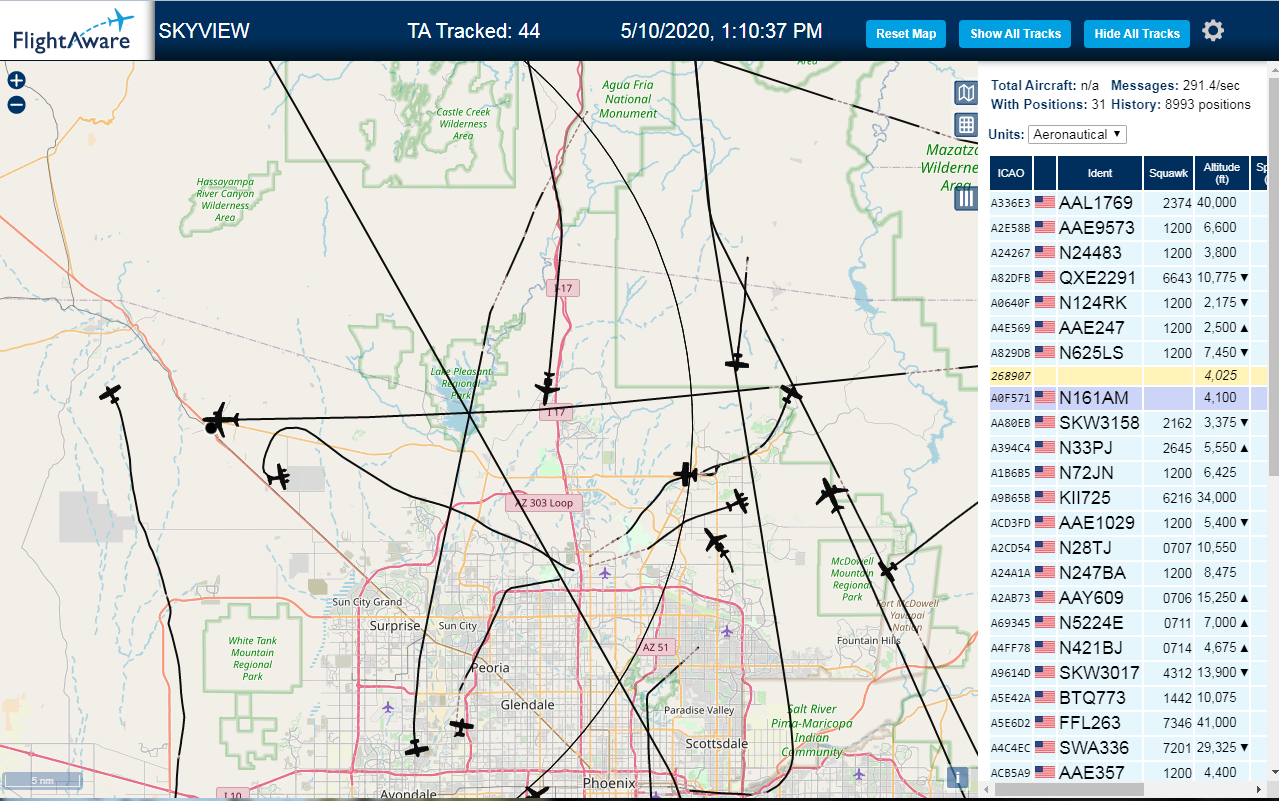This screenshot has width=1279, height=801.
Task: Select the QXE2291 aircraft row
Action: [x=1128, y=277]
